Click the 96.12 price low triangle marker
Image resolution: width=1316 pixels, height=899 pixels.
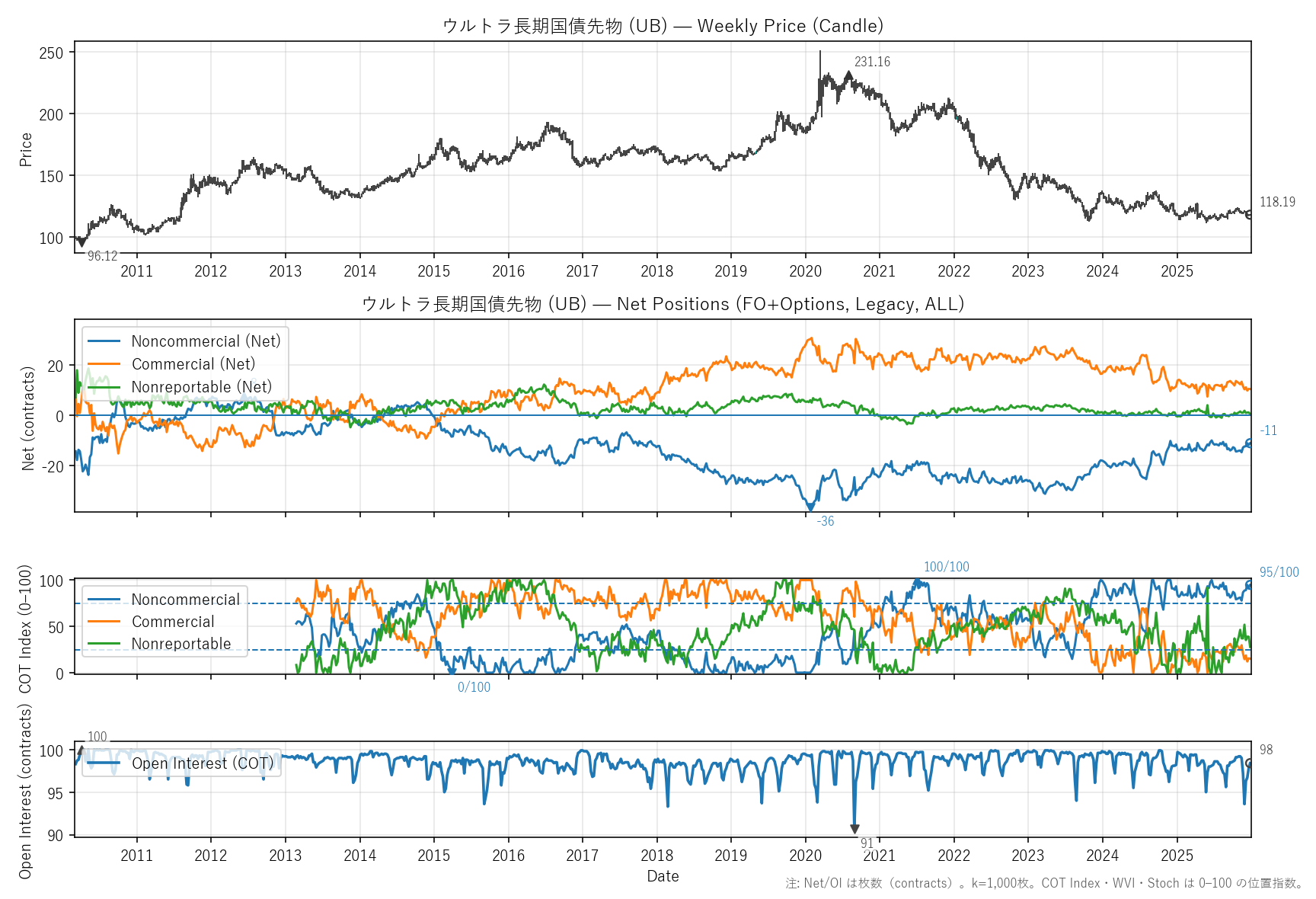81,244
